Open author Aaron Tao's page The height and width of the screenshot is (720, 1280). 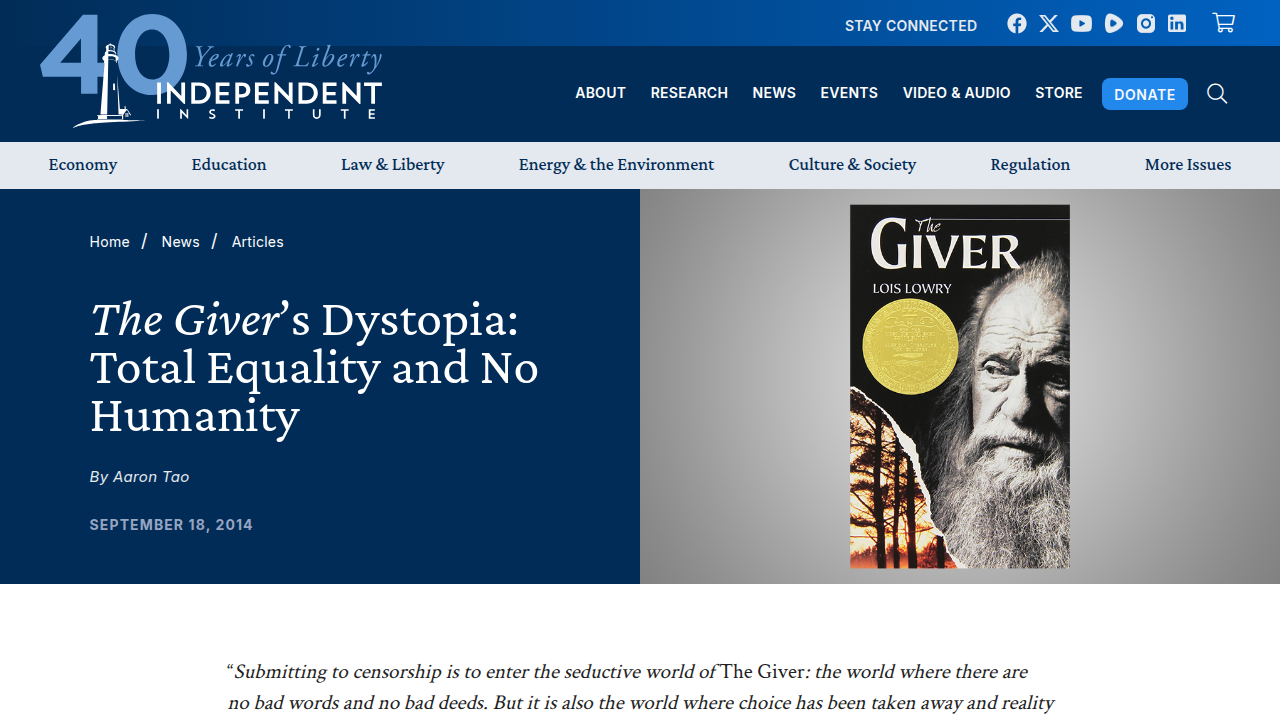[151, 477]
